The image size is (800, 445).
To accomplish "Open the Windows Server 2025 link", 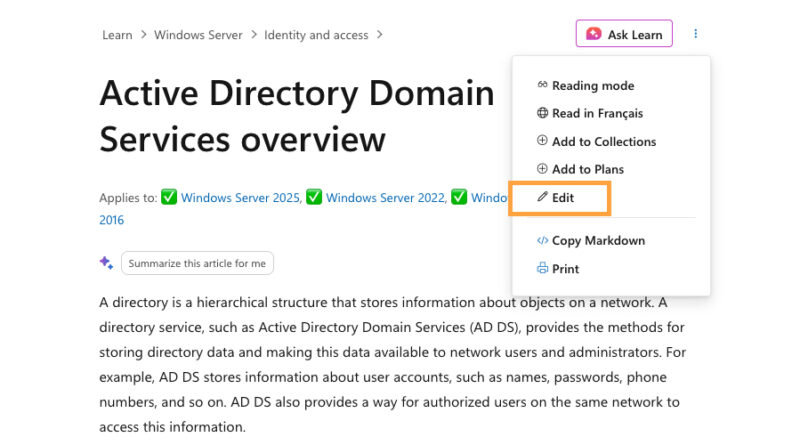I will [240, 198].
